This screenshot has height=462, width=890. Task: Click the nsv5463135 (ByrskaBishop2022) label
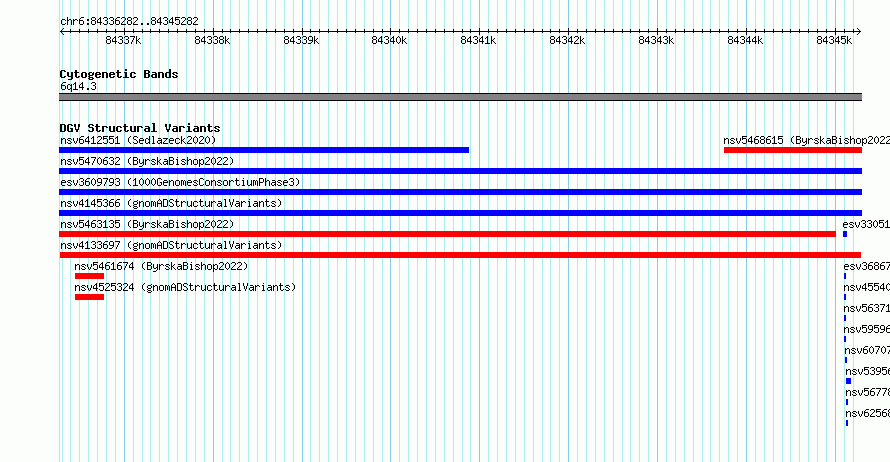pyautogui.click(x=147, y=224)
